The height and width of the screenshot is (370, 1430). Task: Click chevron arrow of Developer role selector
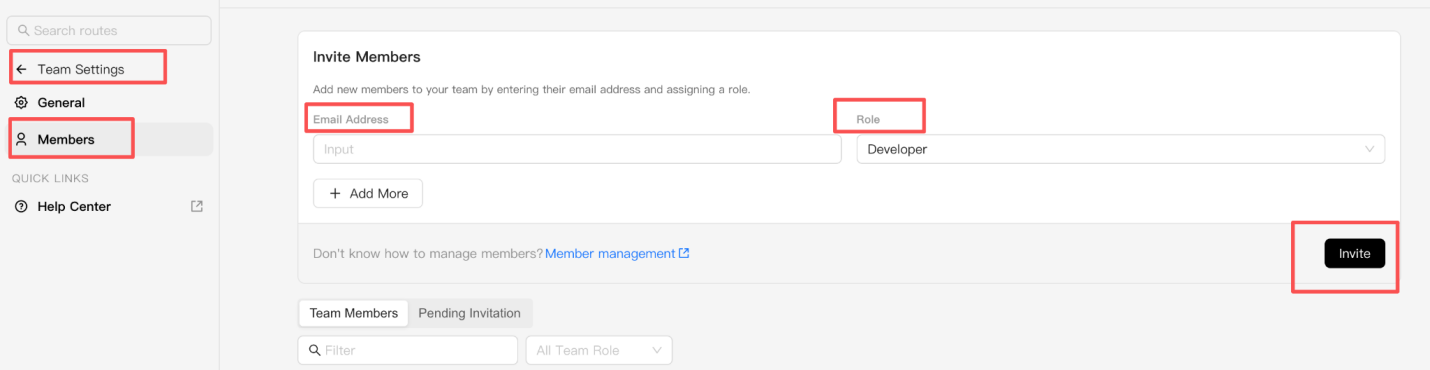(1370, 149)
